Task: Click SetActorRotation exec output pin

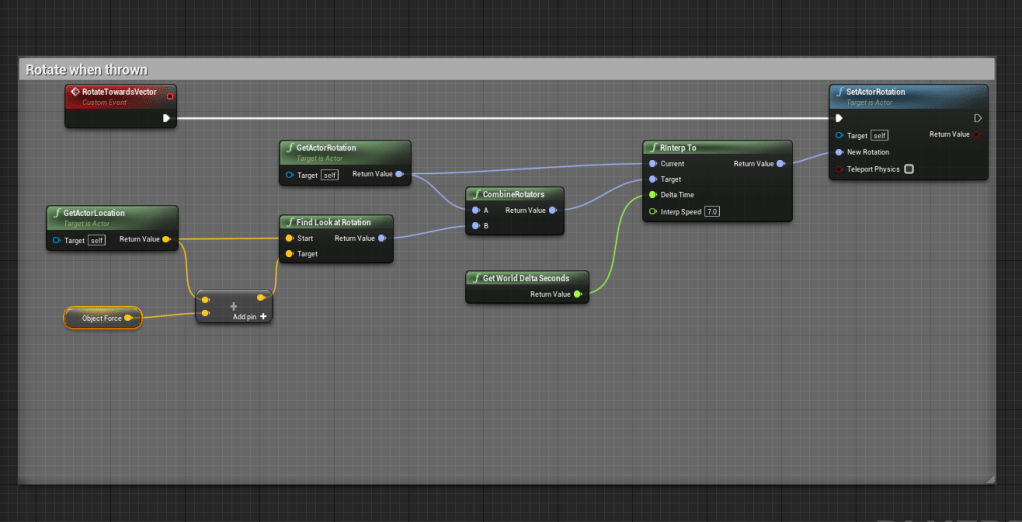Action: [977, 118]
